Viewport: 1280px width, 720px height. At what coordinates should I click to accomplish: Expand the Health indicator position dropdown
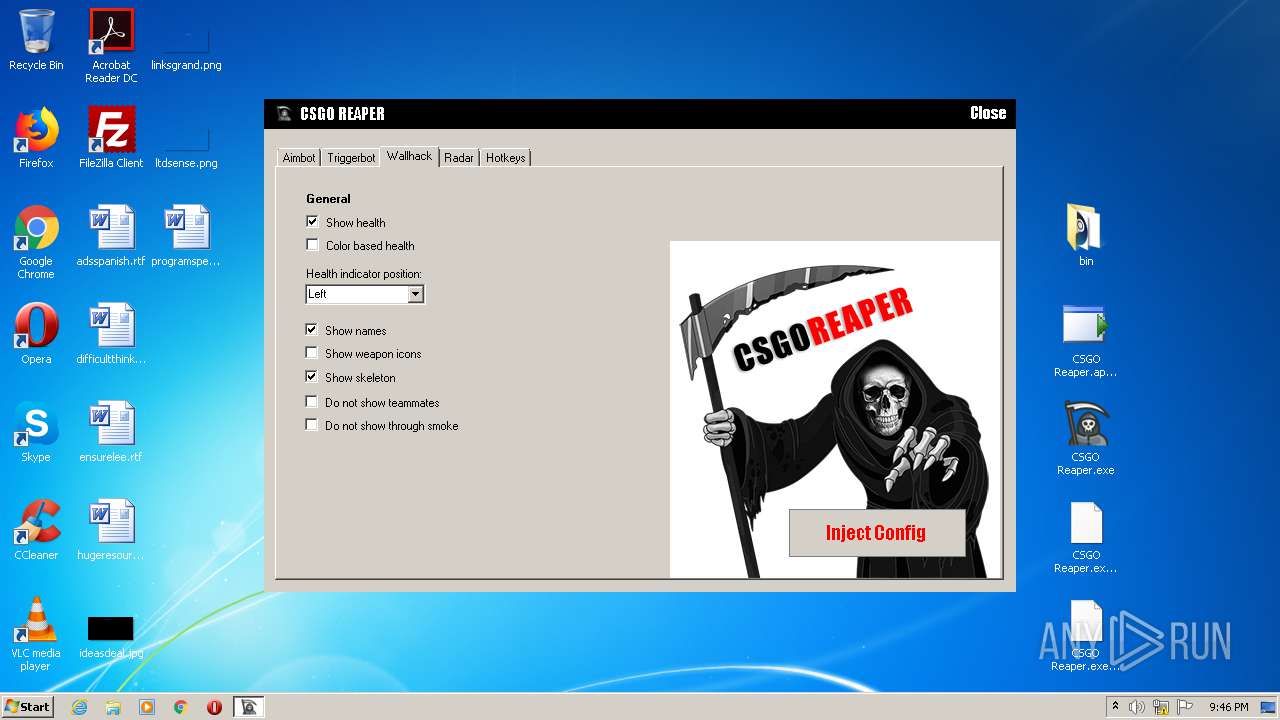pyautogui.click(x=416, y=294)
